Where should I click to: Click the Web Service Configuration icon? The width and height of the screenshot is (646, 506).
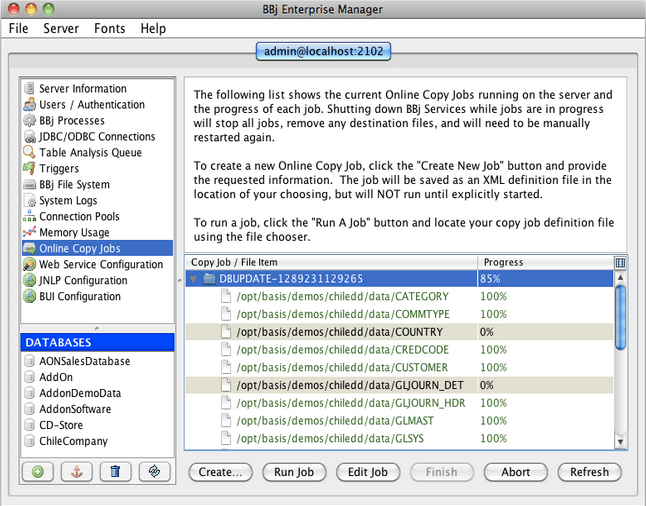29,264
